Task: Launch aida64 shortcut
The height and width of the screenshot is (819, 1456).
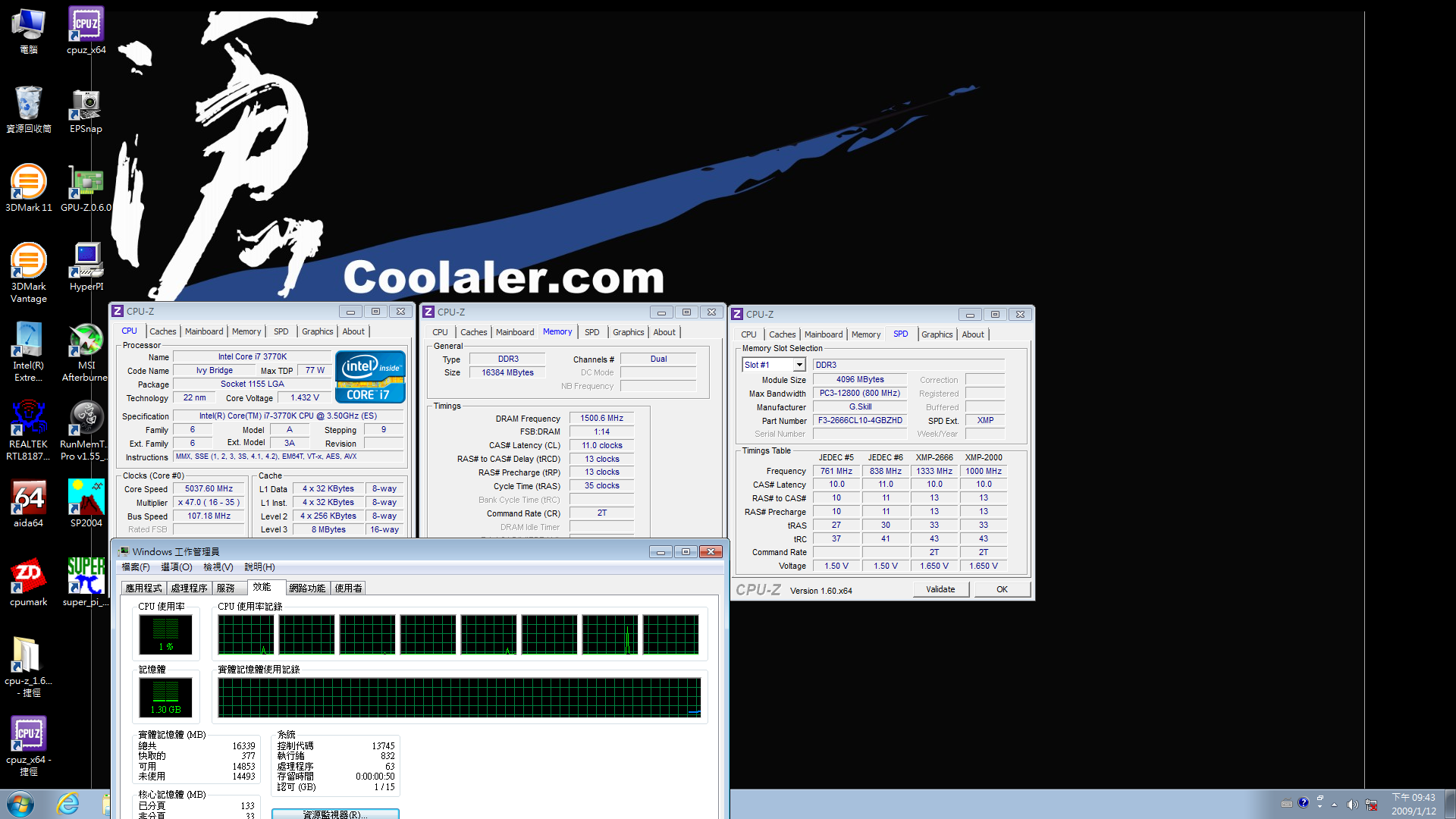Action: coord(28,504)
